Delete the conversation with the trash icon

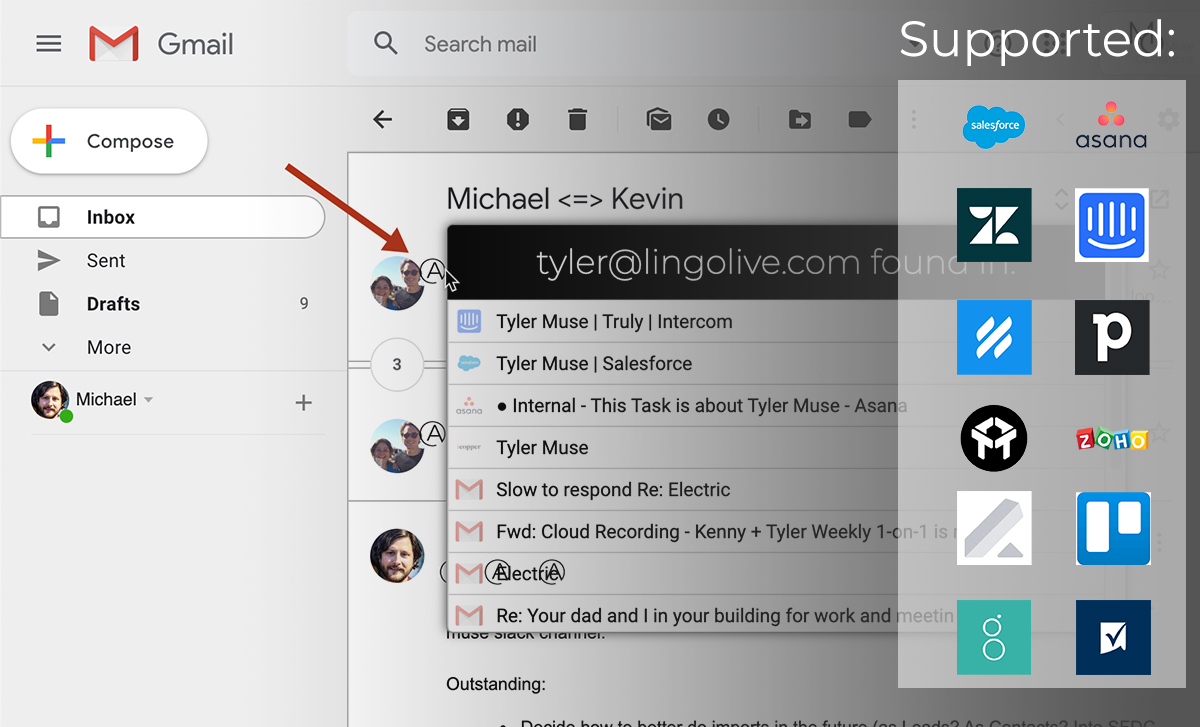tap(577, 120)
